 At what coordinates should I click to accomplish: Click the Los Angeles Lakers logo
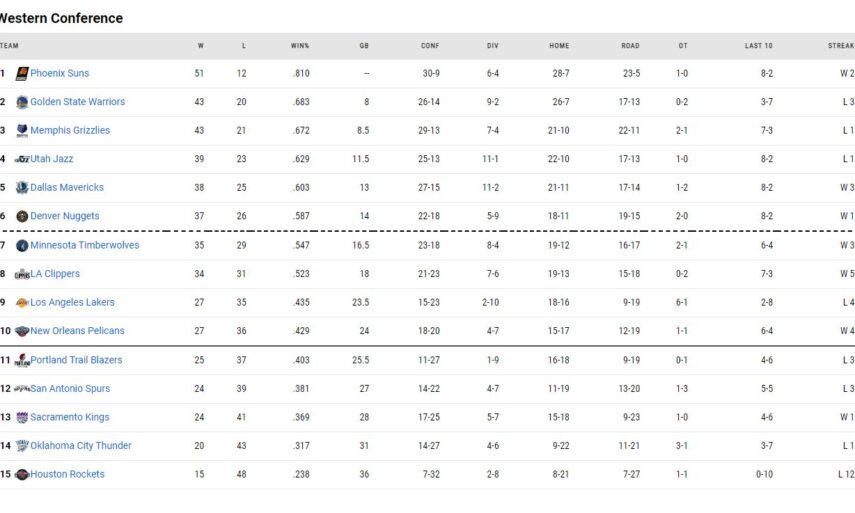click(x=22, y=302)
